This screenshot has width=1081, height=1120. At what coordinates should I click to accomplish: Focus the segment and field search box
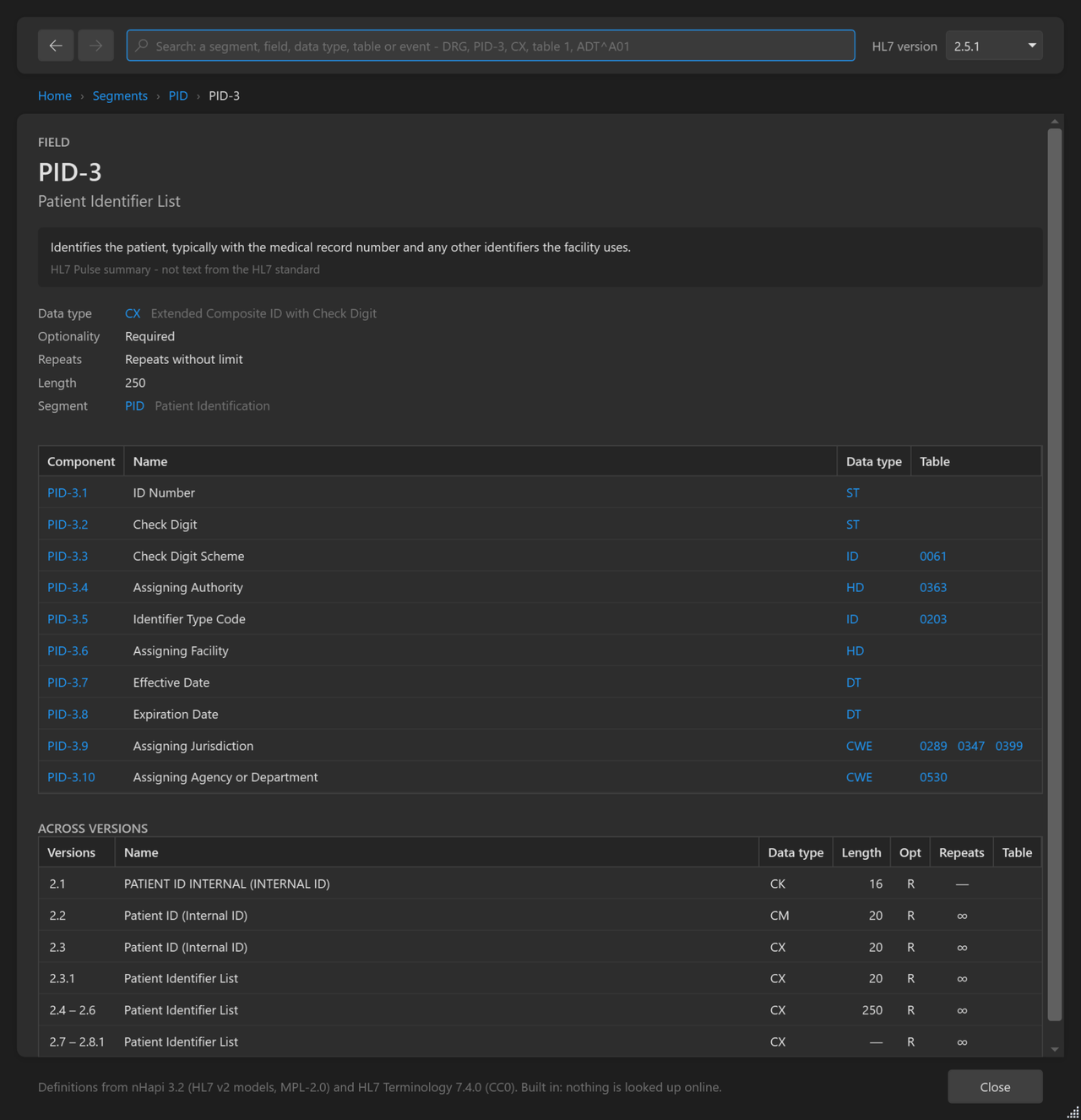[x=491, y=46]
